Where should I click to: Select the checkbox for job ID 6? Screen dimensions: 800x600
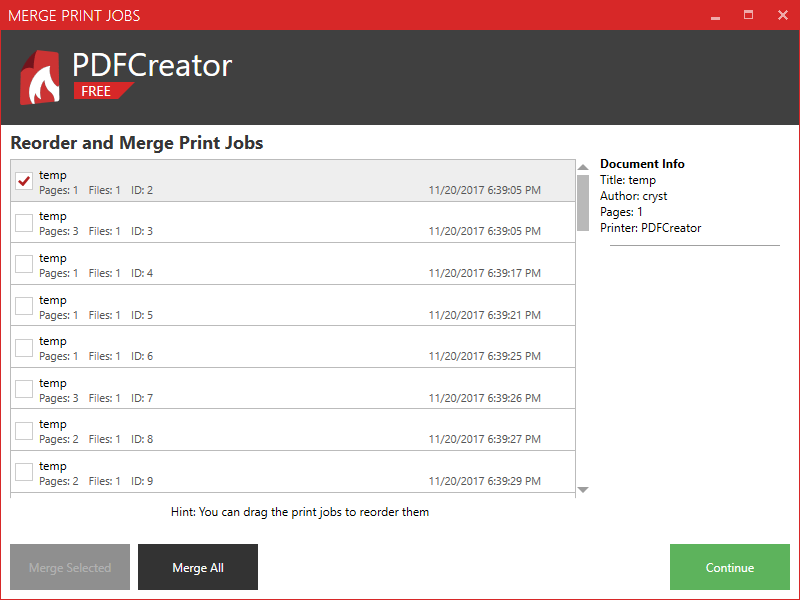point(25,348)
